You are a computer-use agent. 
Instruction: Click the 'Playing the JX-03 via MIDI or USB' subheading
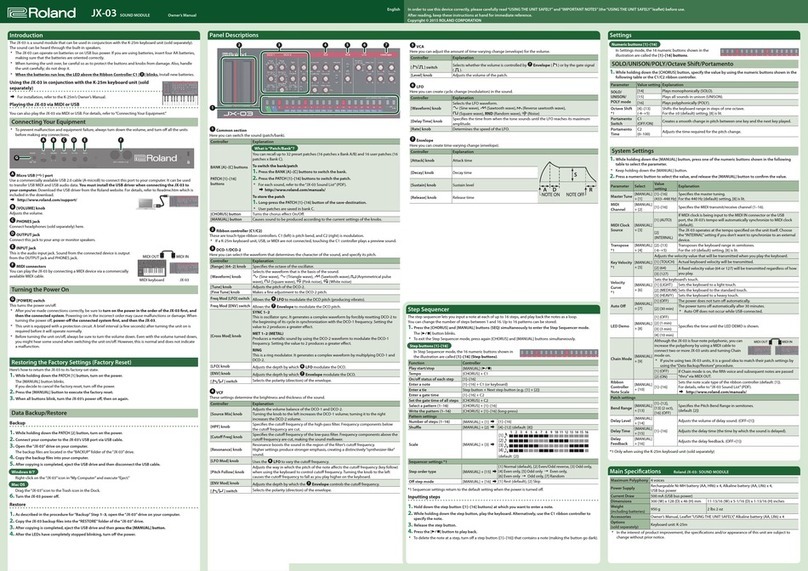tap(44, 105)
